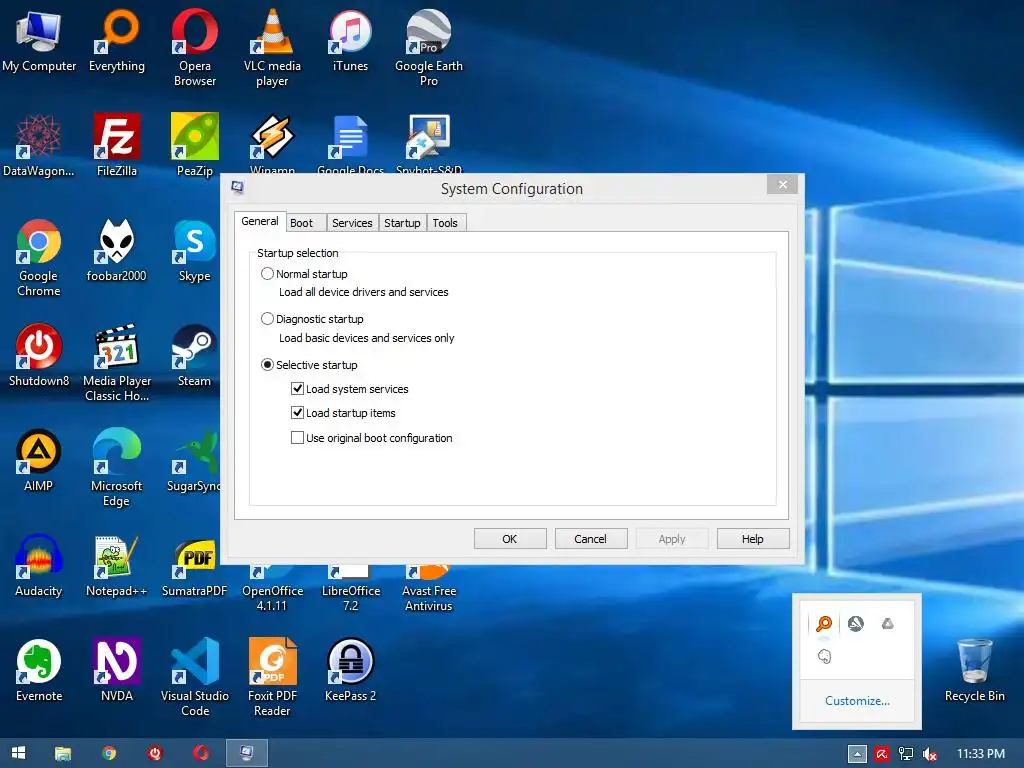The image size is (1024, 768).
Task: Open the Startup tab
Action: coord(402,223)
